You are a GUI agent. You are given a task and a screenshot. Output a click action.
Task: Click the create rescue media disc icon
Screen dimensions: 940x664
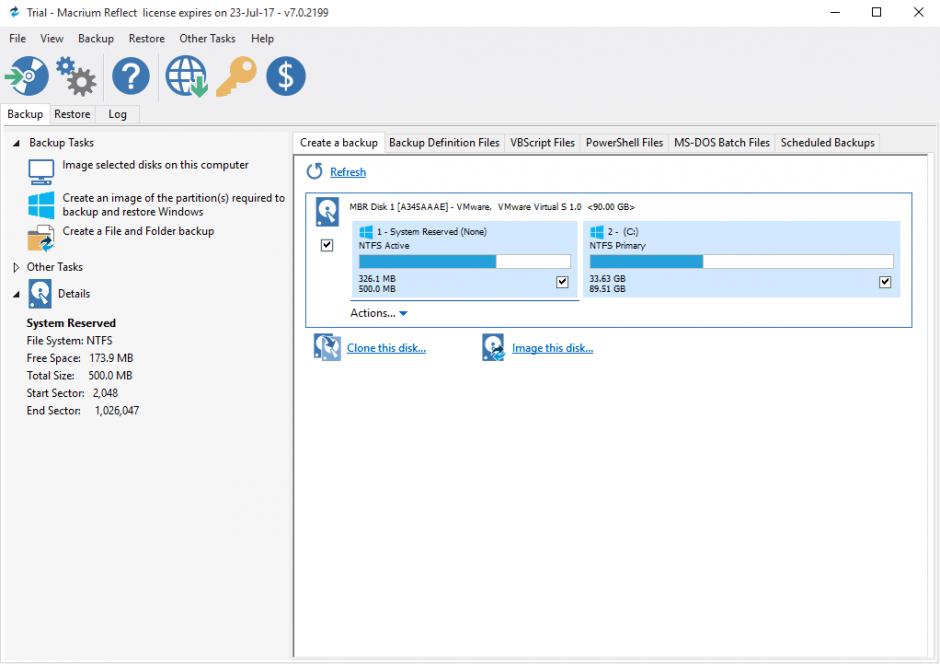click(x=26, y=76)
